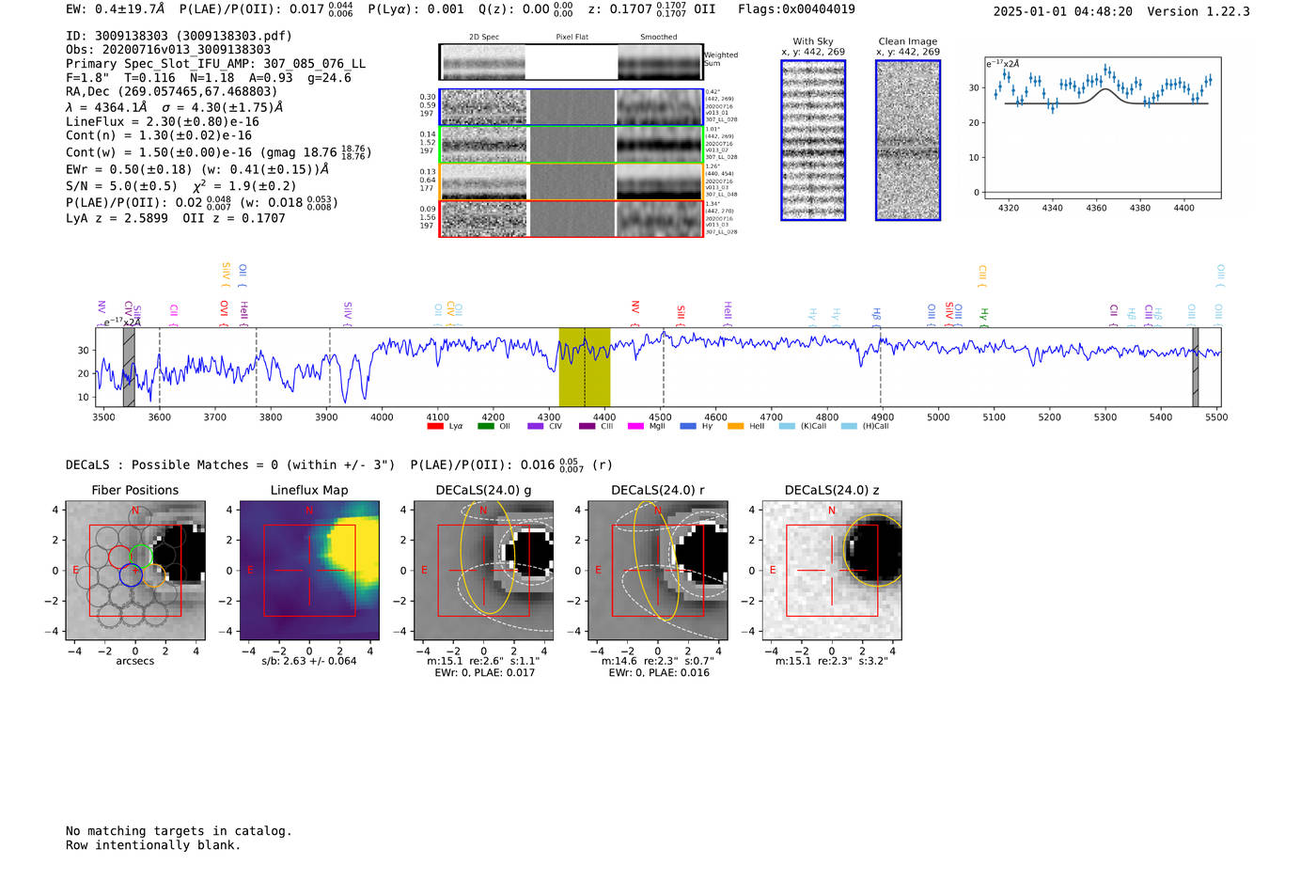Open the Lineflux Map image
The height and width of the screenshot is (896, 1316).
[309, 570]
